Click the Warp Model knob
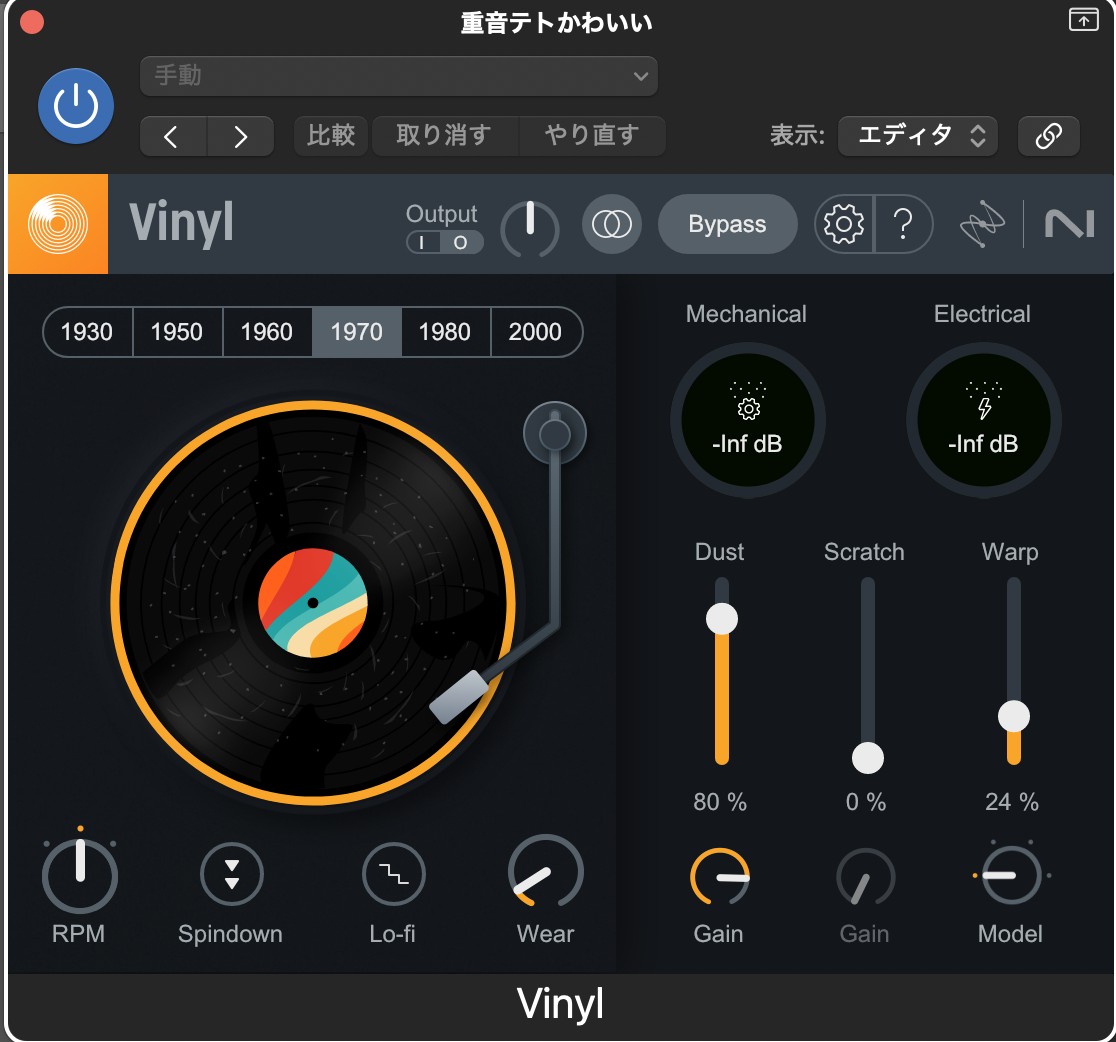The image size is (1116, 1042). coord(1011,875)
